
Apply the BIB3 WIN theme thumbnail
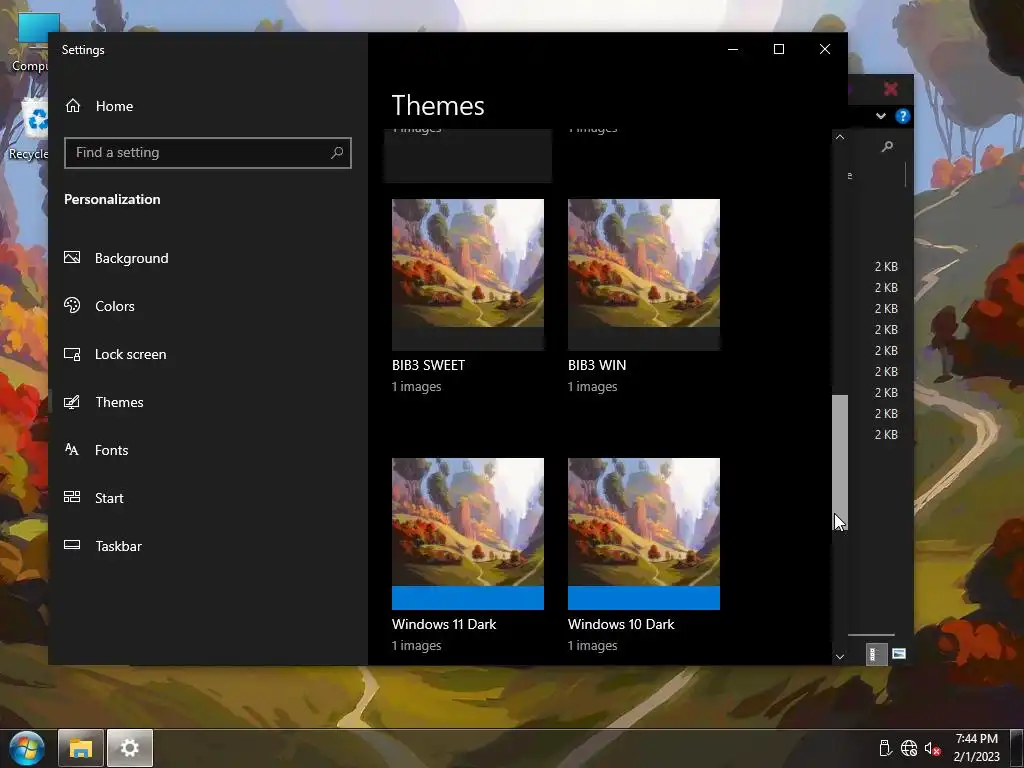pyautogui.click(x=644, y=274)
